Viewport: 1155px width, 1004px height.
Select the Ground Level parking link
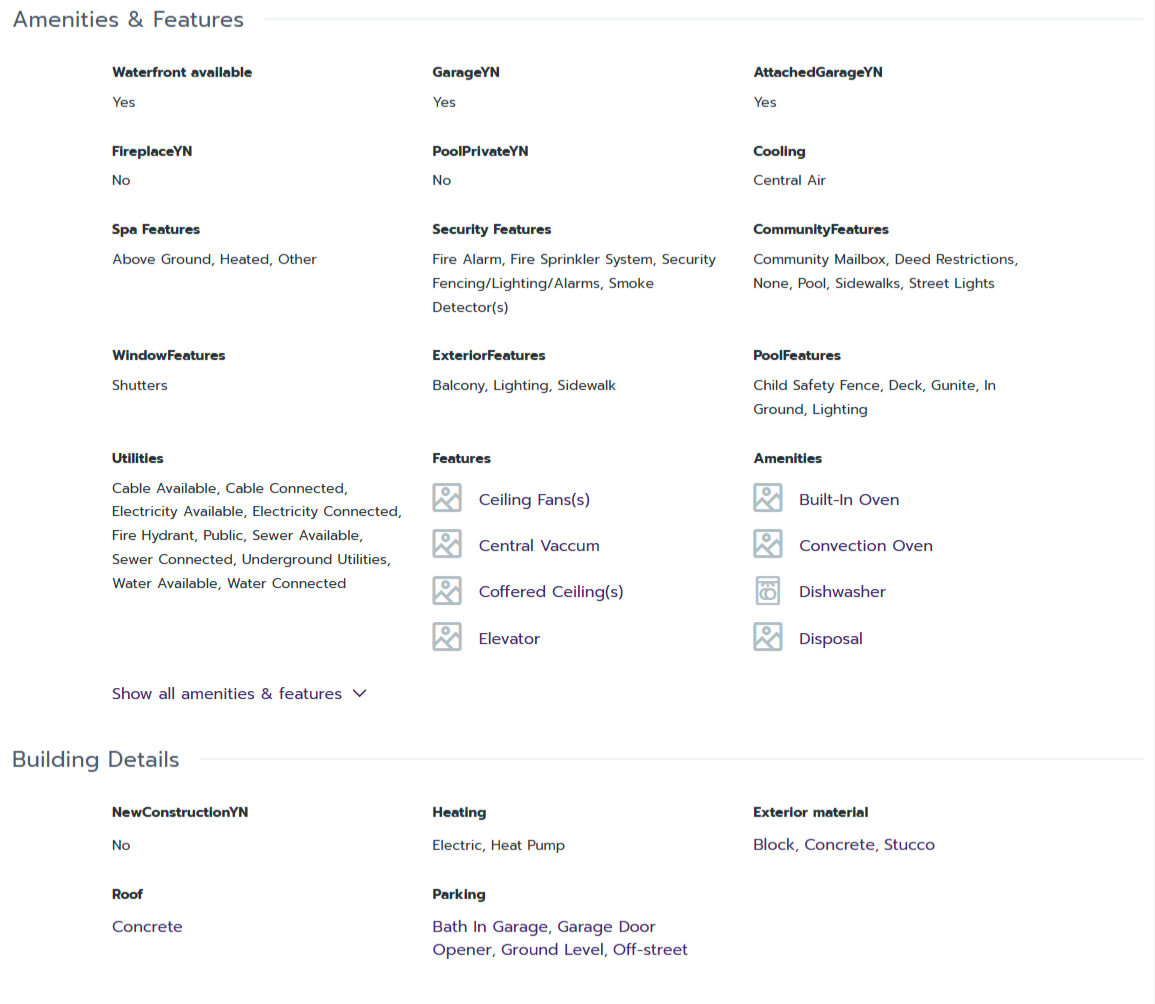click(x=553, y=950)
